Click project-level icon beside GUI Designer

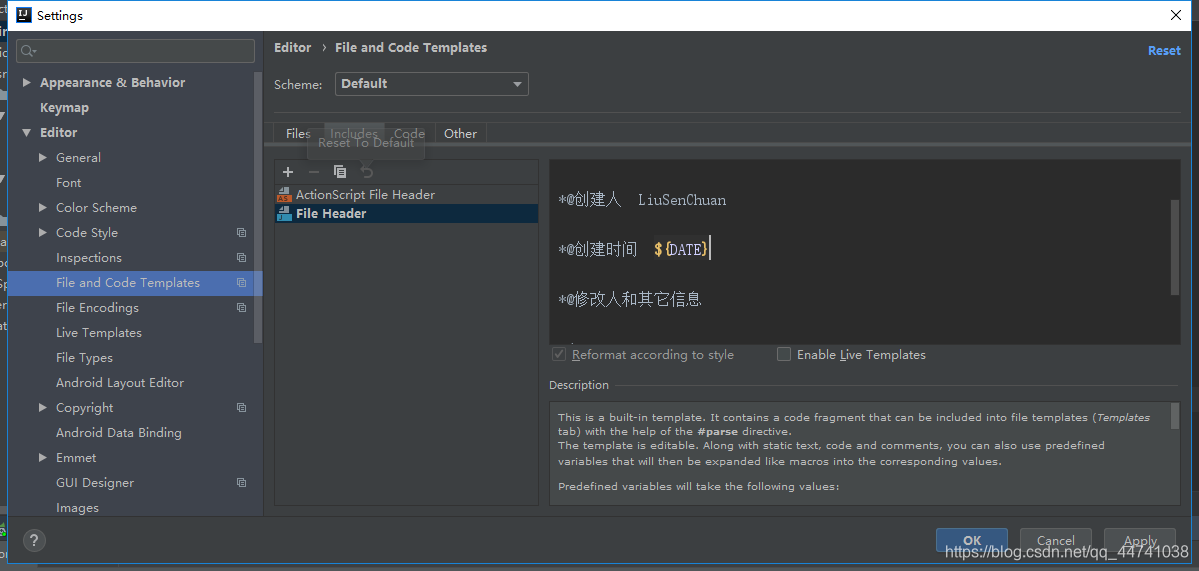point(242,482)
